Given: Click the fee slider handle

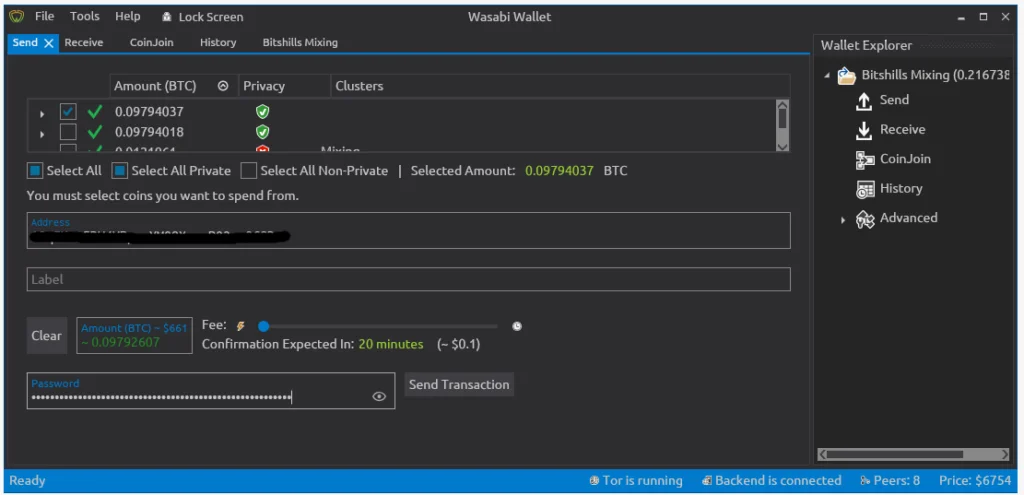Looking at the screenshot, I should 263,326.
